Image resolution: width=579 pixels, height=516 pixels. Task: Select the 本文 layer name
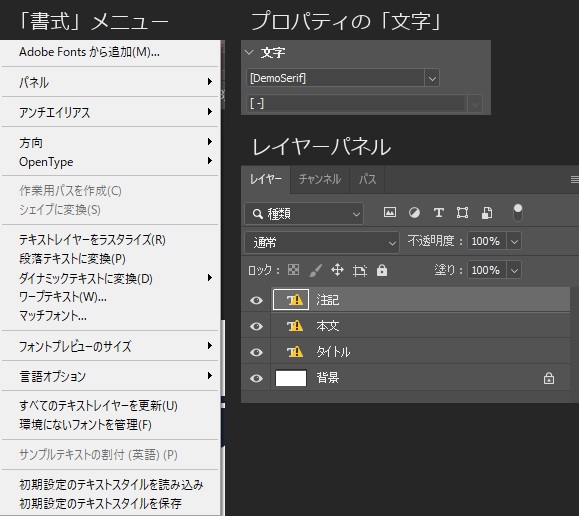(x=328, y=326)
